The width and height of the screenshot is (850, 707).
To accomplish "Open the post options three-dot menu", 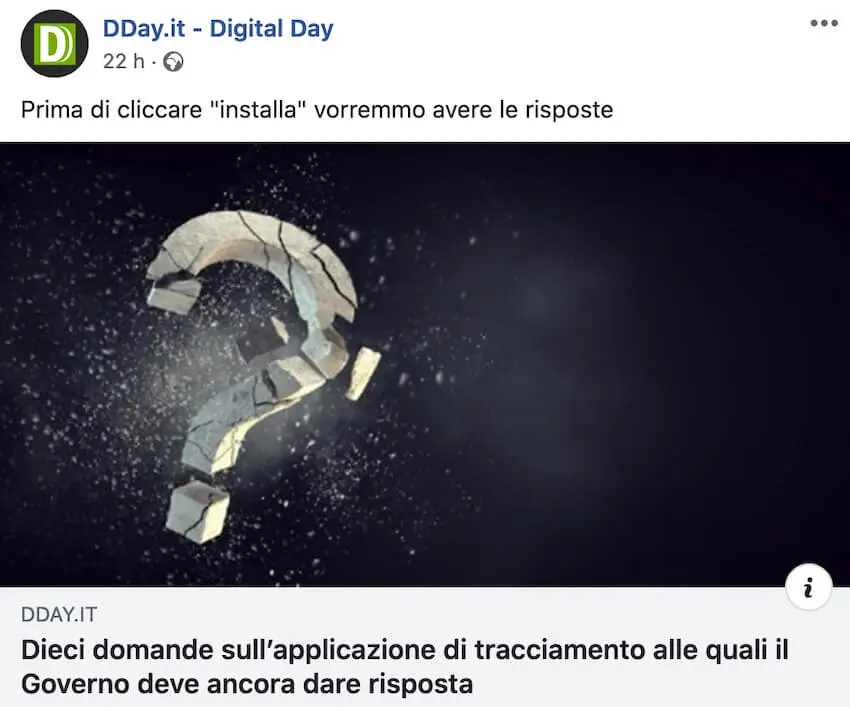I will (824, 23).
